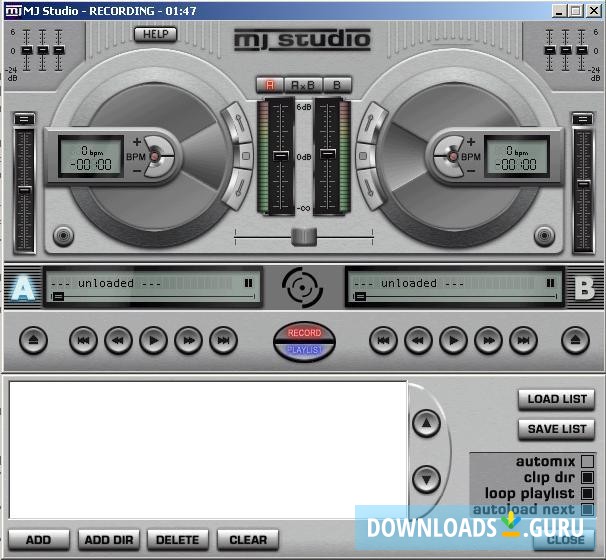Image resolution: width=606 pixels, height=560 pixels.
Task: Rewind deck A
Action: [118, 340]
